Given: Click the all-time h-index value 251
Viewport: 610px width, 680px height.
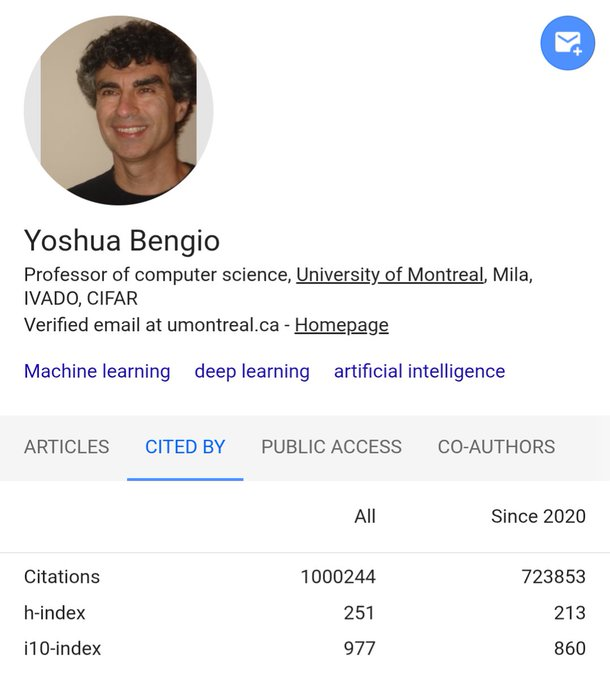Looking at the screenshot, I should click(359, 613).
